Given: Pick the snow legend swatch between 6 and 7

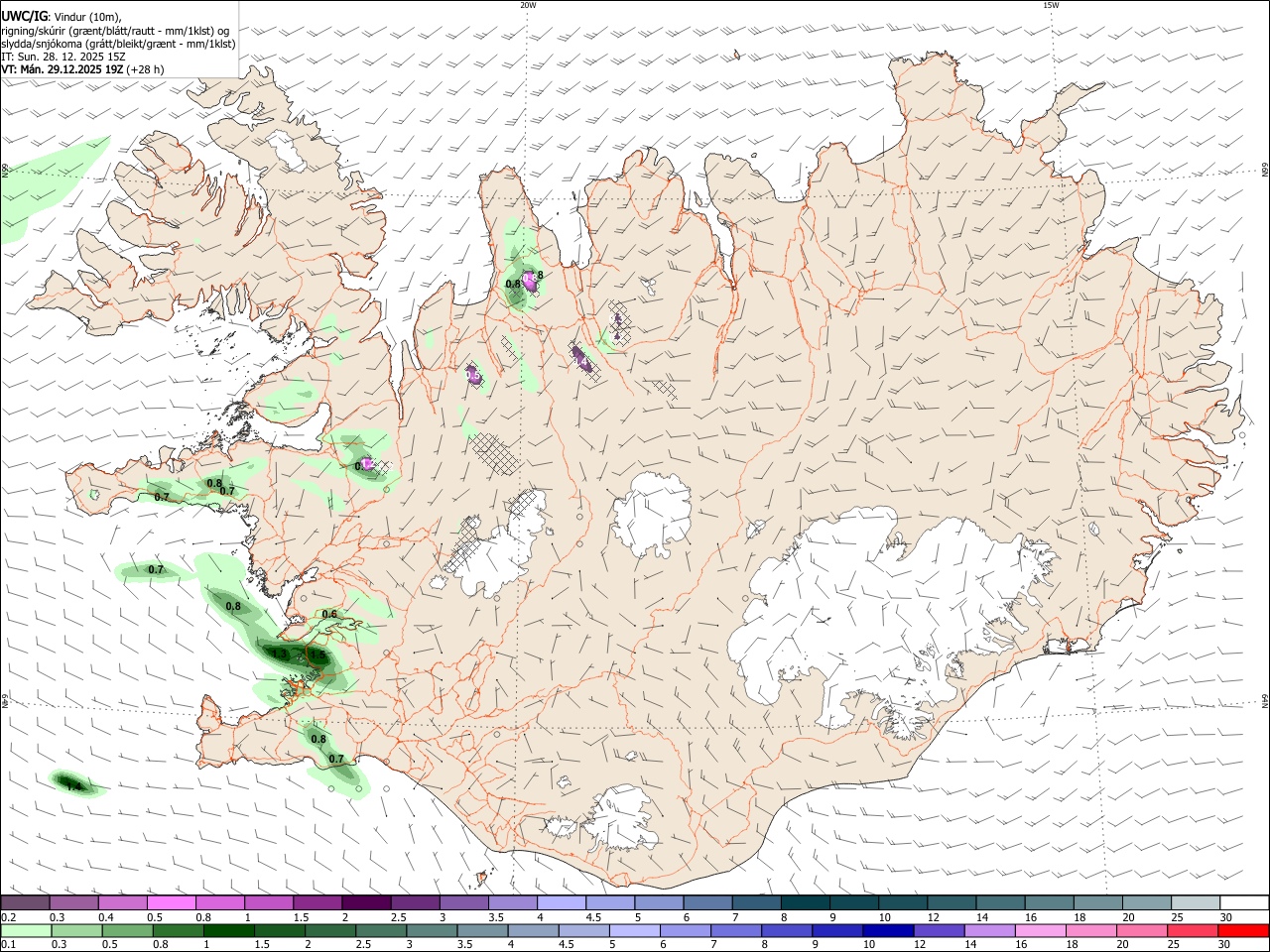Looking at the screenshot, I should coord(707,902).
